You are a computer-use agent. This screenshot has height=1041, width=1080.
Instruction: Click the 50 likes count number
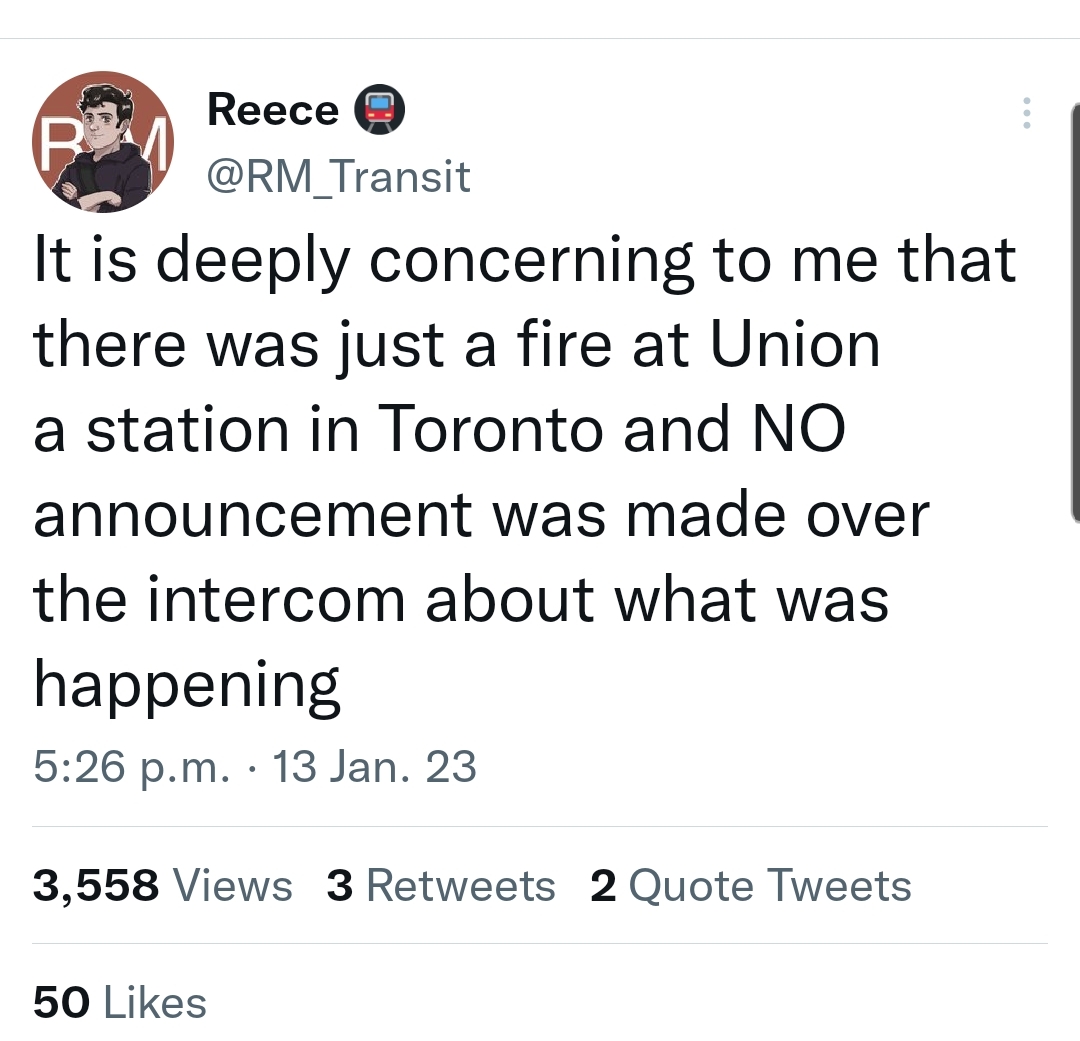tap(61, 1003)
